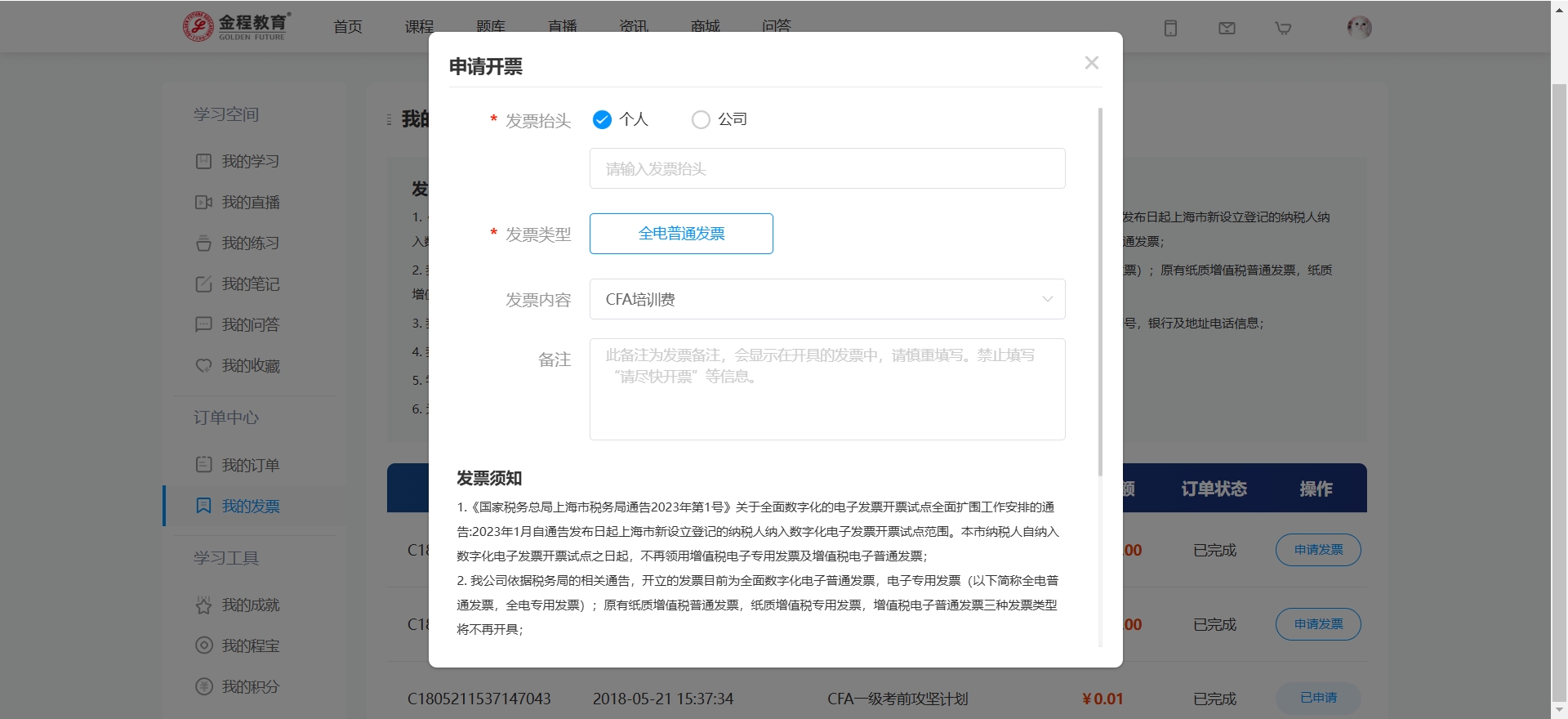Expand invoice content list via chevron arrow
The width and height of the screenshot is (1568, 719).
pos(1047,299)
